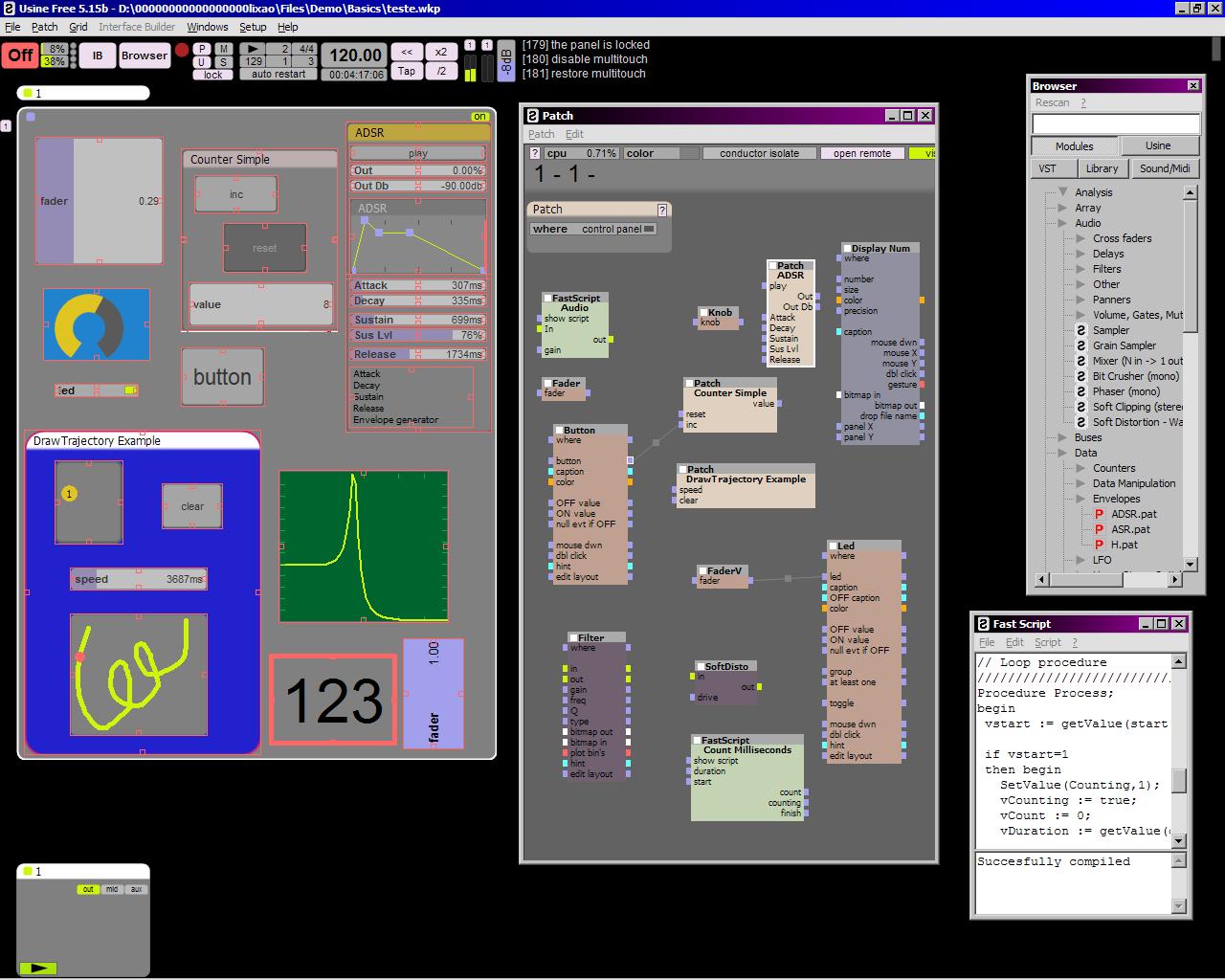Click the Sampler module icon in Browser
The height and width of the screenshot is (980, 1225).
pos(1081,330)
